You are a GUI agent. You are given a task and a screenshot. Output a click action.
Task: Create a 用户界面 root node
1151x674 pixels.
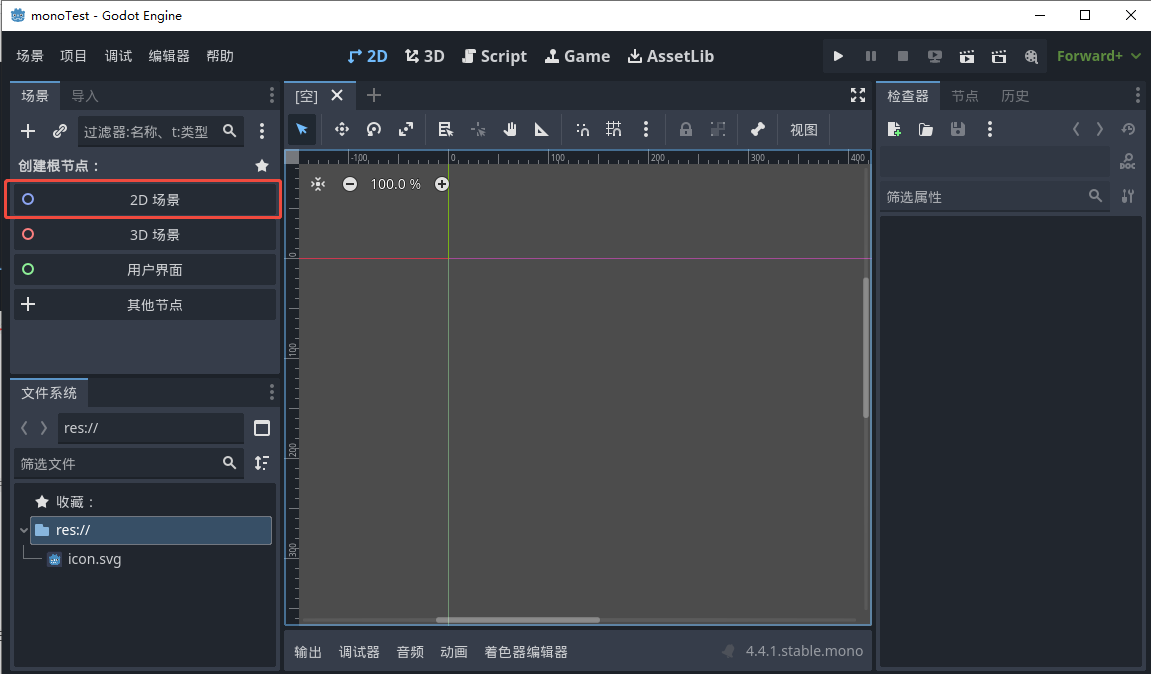tap(145, 269)
